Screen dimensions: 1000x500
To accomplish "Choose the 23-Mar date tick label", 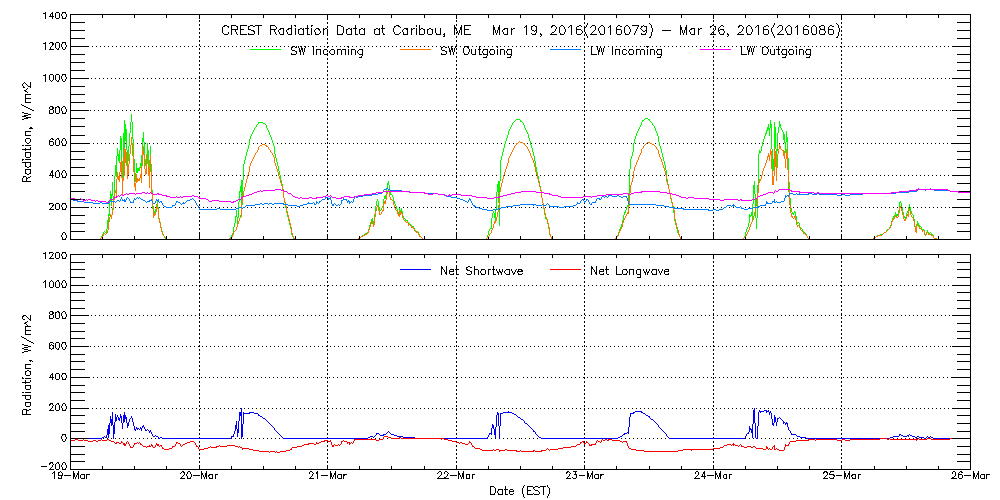I will coord(585,477).
